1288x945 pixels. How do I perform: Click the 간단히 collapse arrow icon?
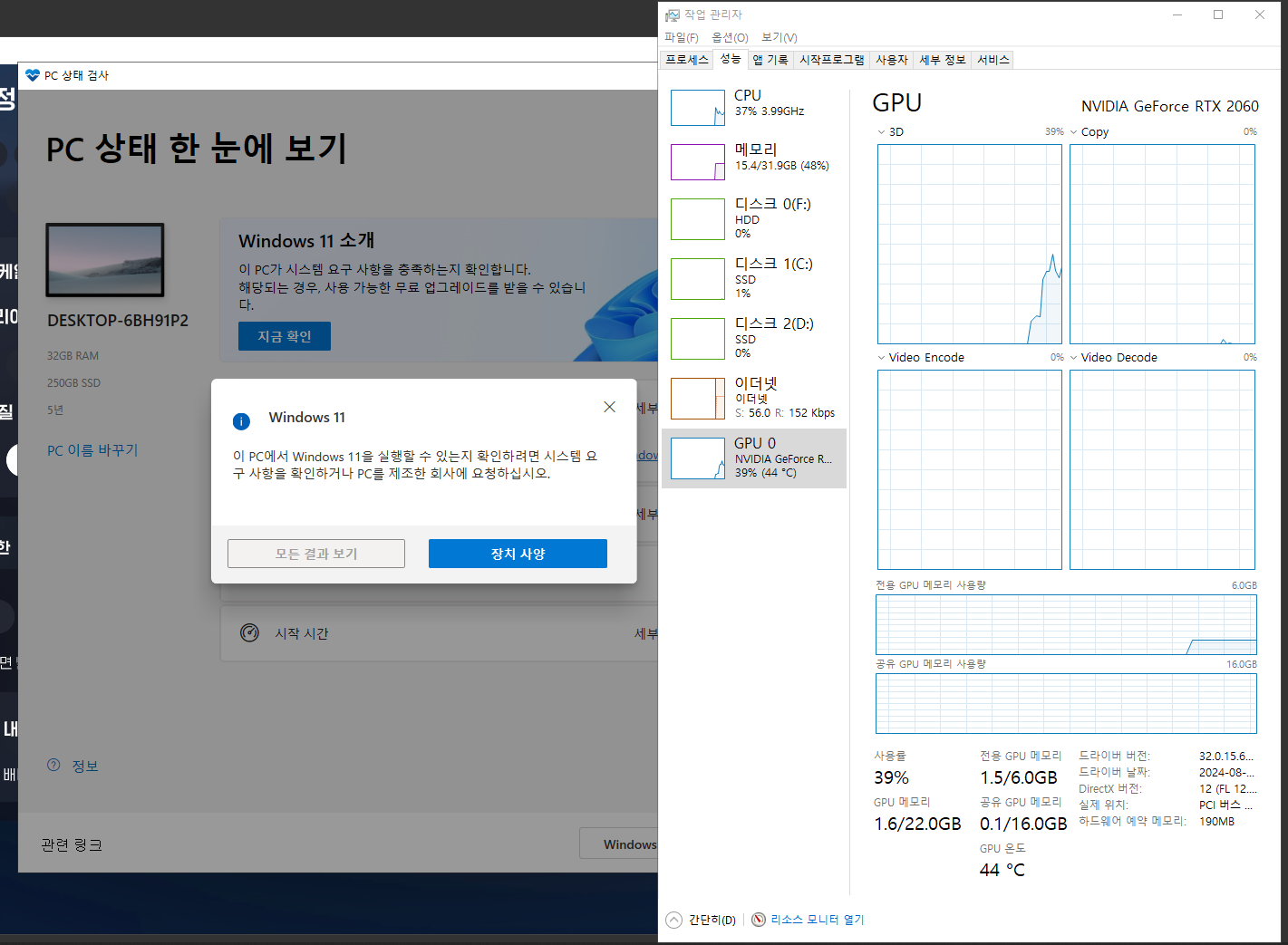673,920
